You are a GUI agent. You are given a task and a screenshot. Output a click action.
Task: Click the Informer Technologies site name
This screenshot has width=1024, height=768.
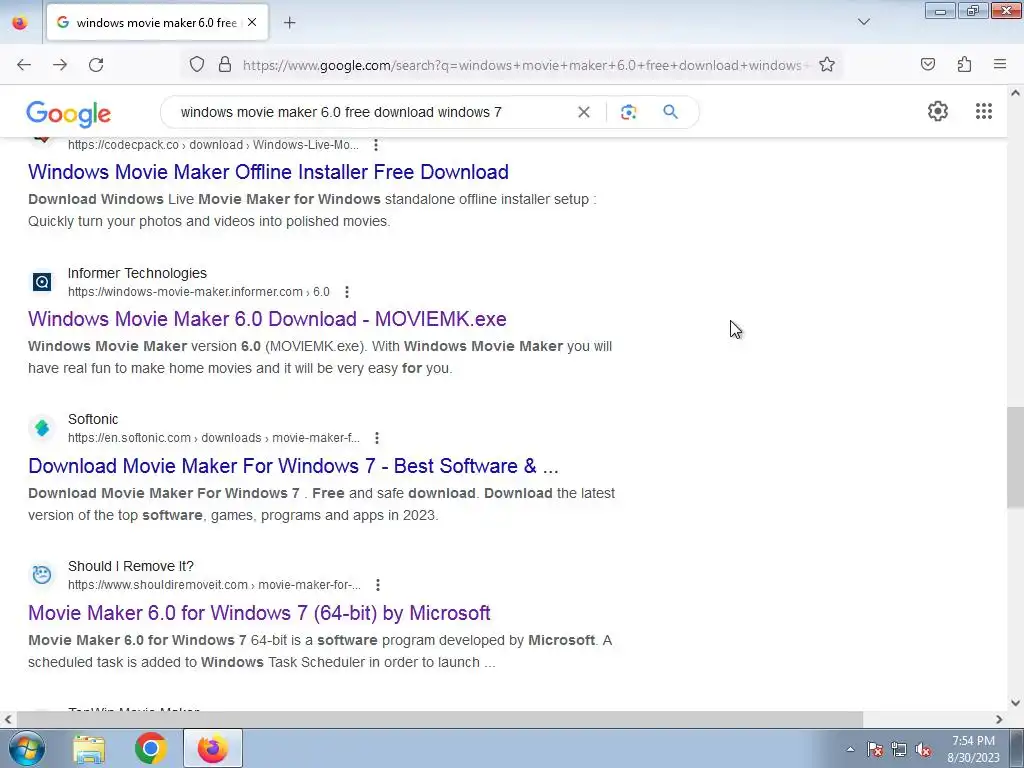click(137, 273)
